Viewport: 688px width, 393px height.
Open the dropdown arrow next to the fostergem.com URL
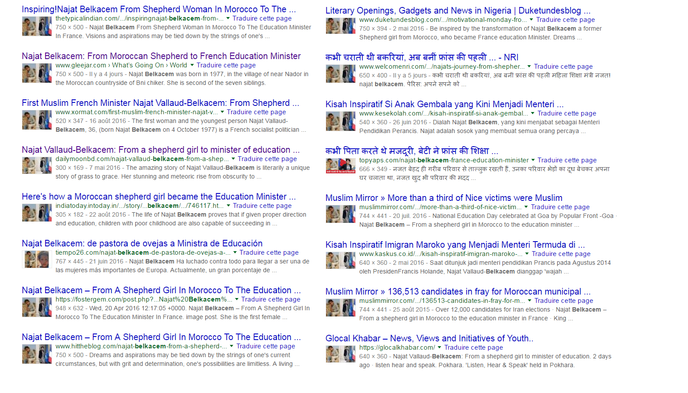pyautogui.click(x=236, y=300)
